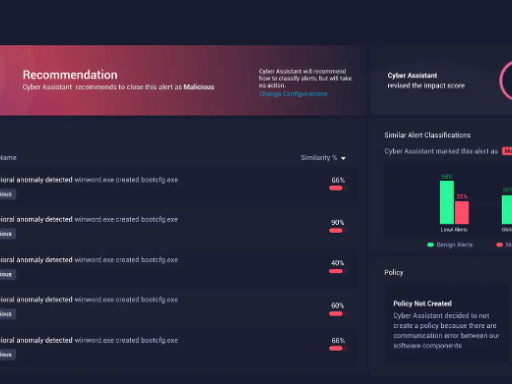
Task: Click the classification tag under first alert
Action: coord(7,194)
